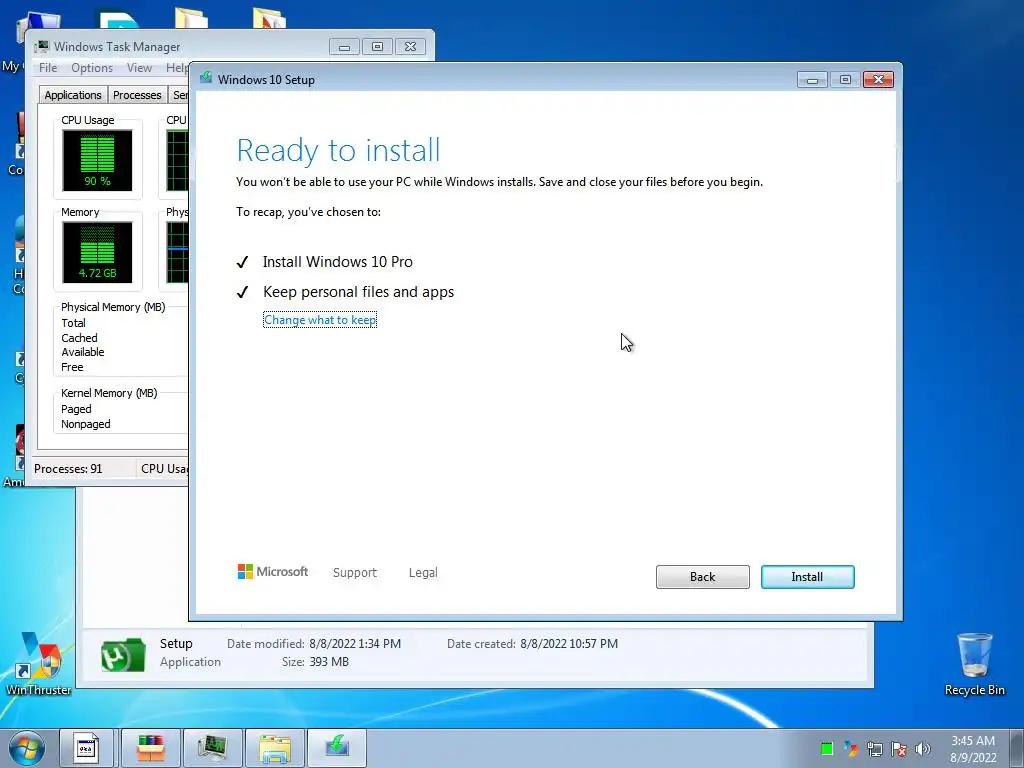Image resolution: width=1024 pixels, height=768 pixels.
Task: Open the Support link
Action: 355,573
